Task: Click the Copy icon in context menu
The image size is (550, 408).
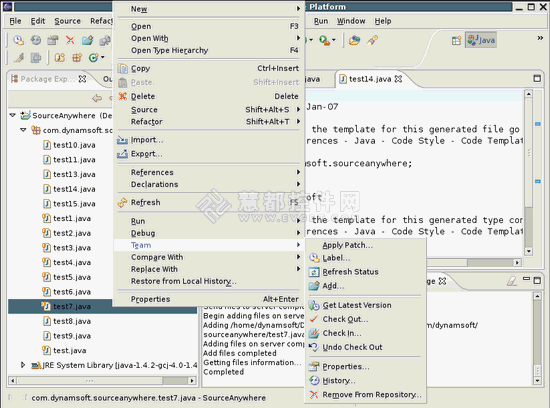Action: tap(122, 68)
